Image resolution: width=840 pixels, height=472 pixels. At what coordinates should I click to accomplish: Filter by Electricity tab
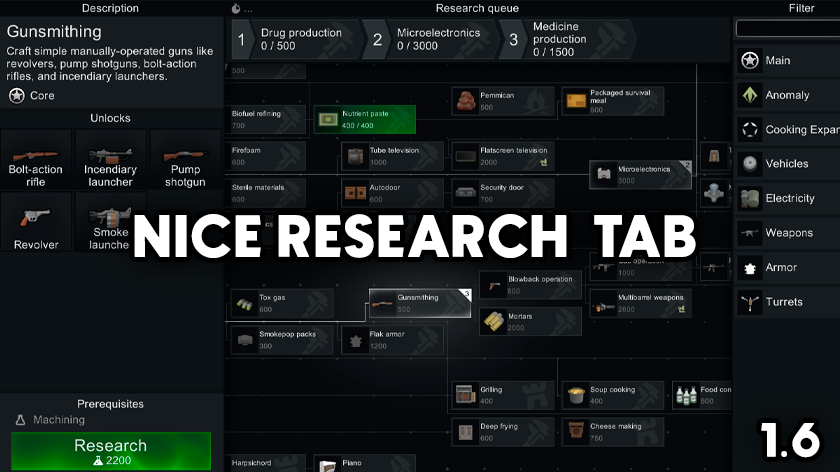788,198
